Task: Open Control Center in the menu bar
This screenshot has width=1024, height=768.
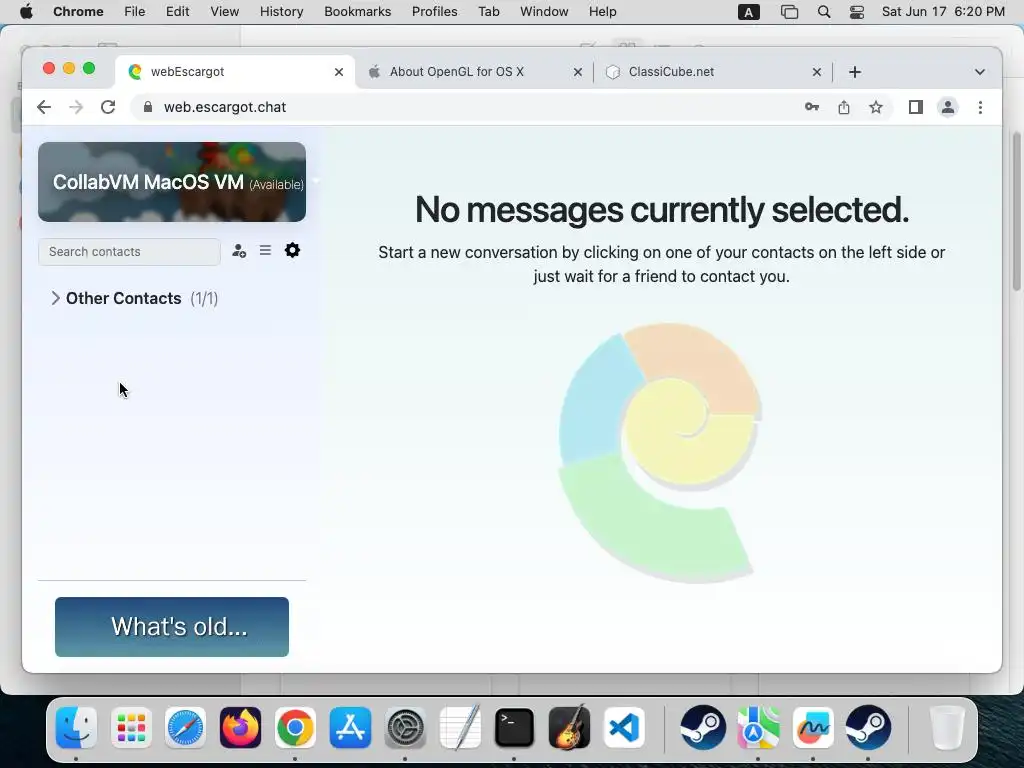Action: click(857, 12)
